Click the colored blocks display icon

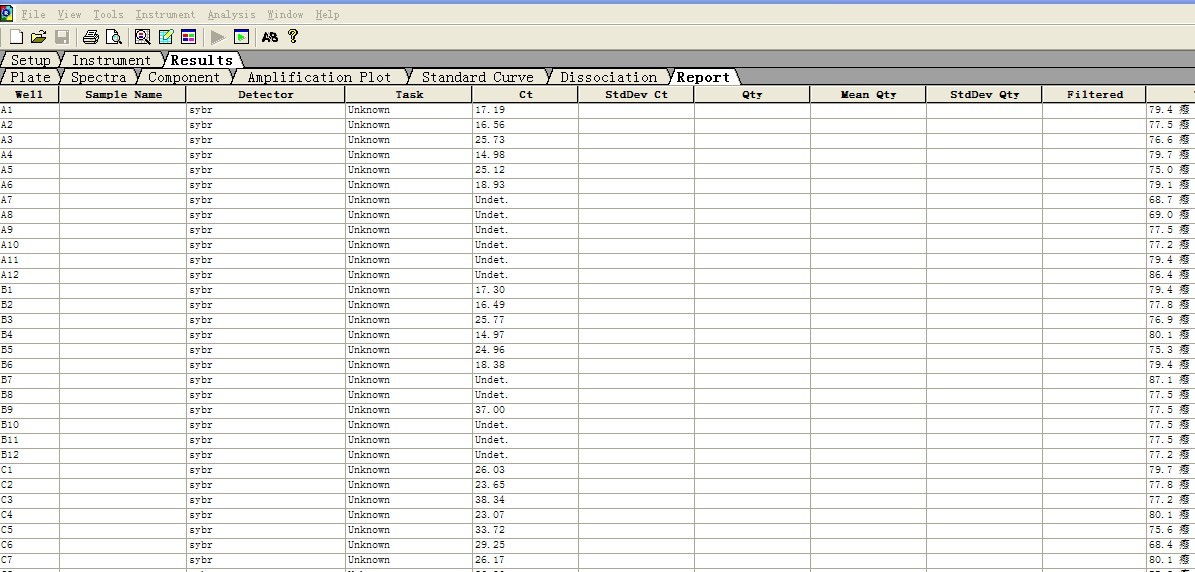(x=189, y=37)
